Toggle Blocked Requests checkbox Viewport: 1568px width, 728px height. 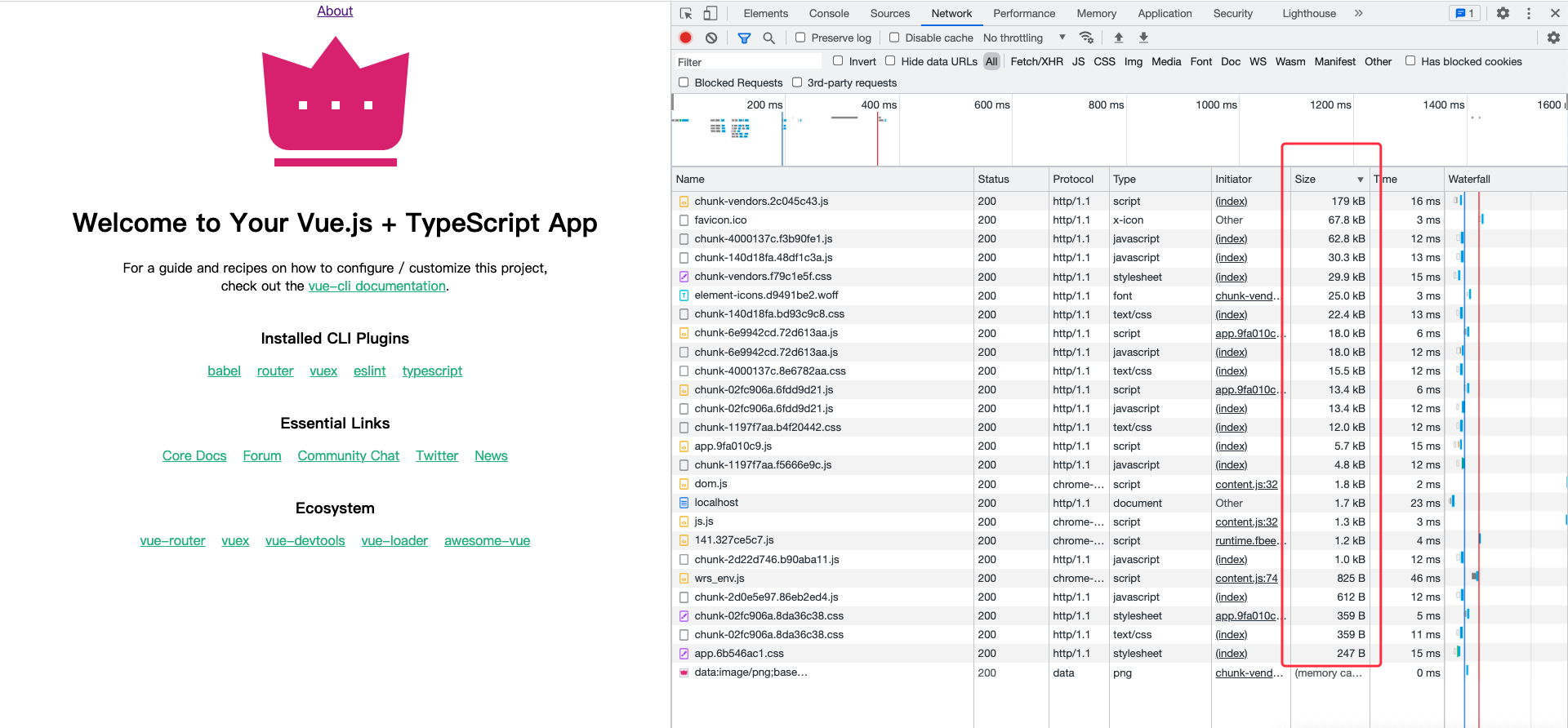tap(684, 82)
